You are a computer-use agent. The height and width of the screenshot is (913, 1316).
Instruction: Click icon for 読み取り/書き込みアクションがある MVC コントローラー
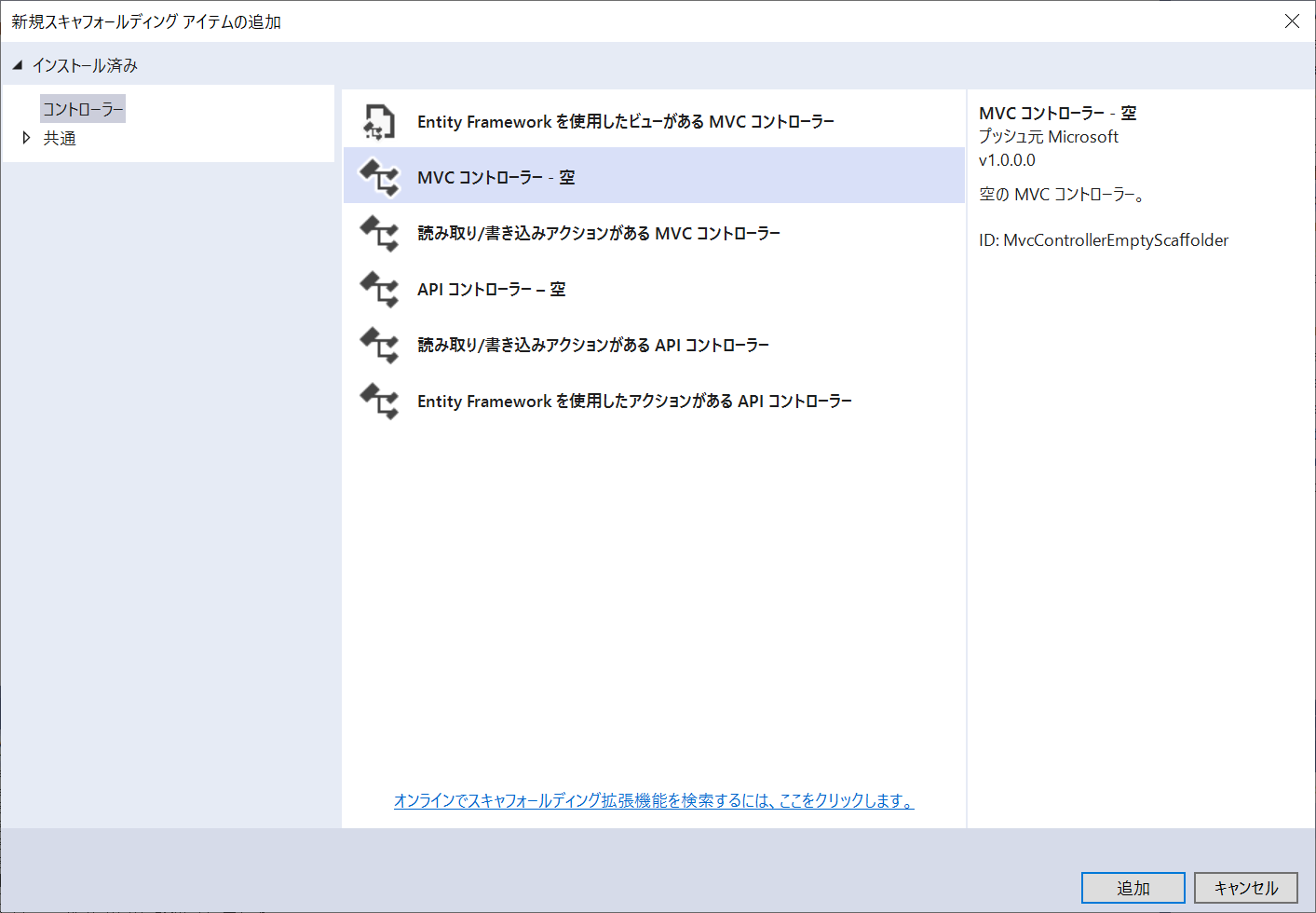379,233
